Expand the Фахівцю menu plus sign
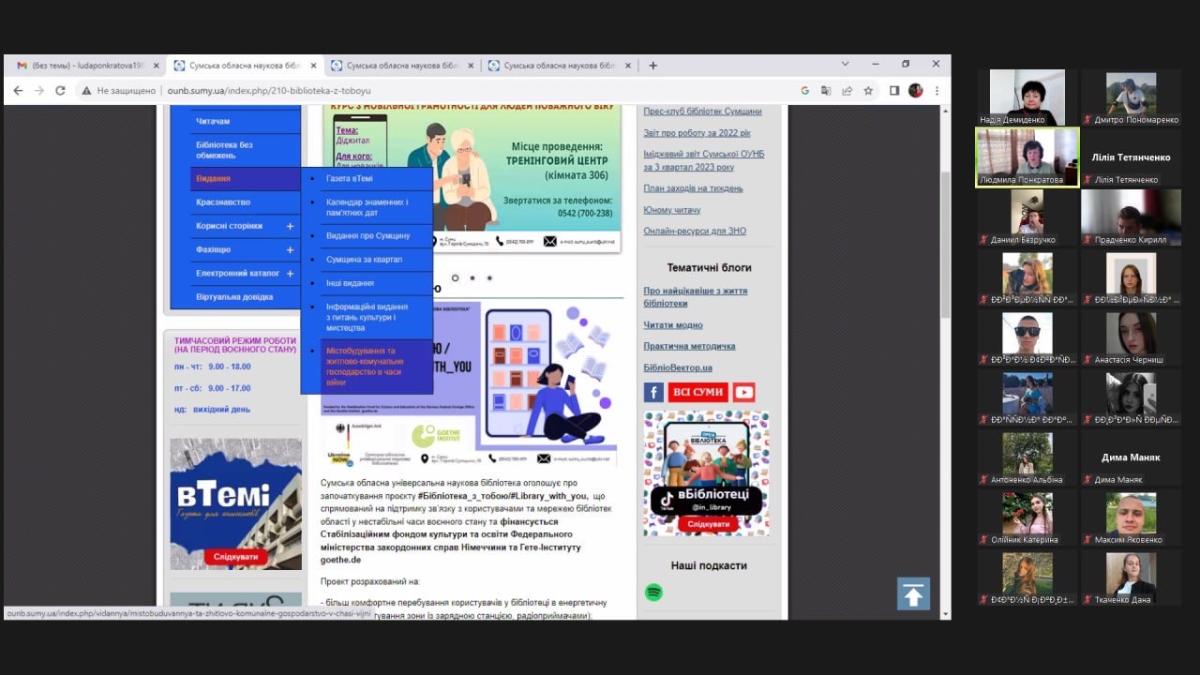This screenshot has height=675, width=1200. [290, 250]
